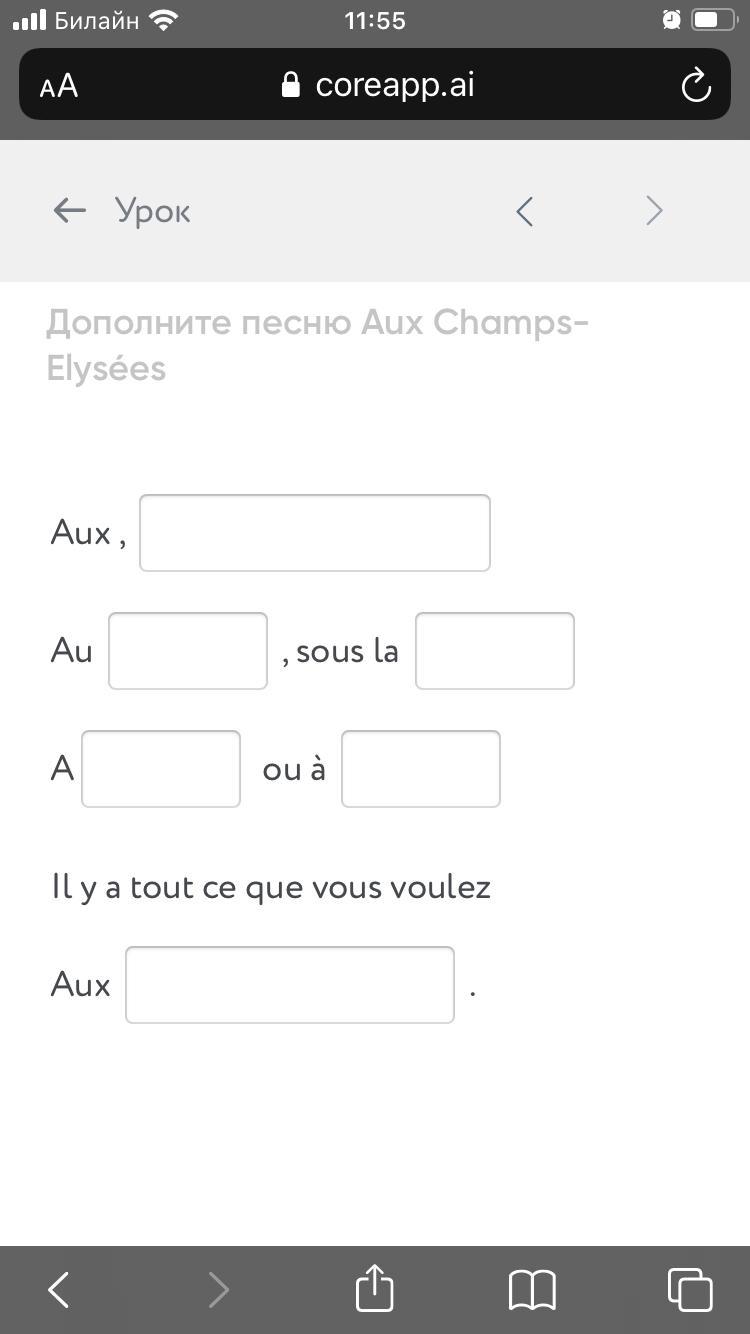Show open Safari tabs
The image size is (750, 1334).
(690, 1290)
